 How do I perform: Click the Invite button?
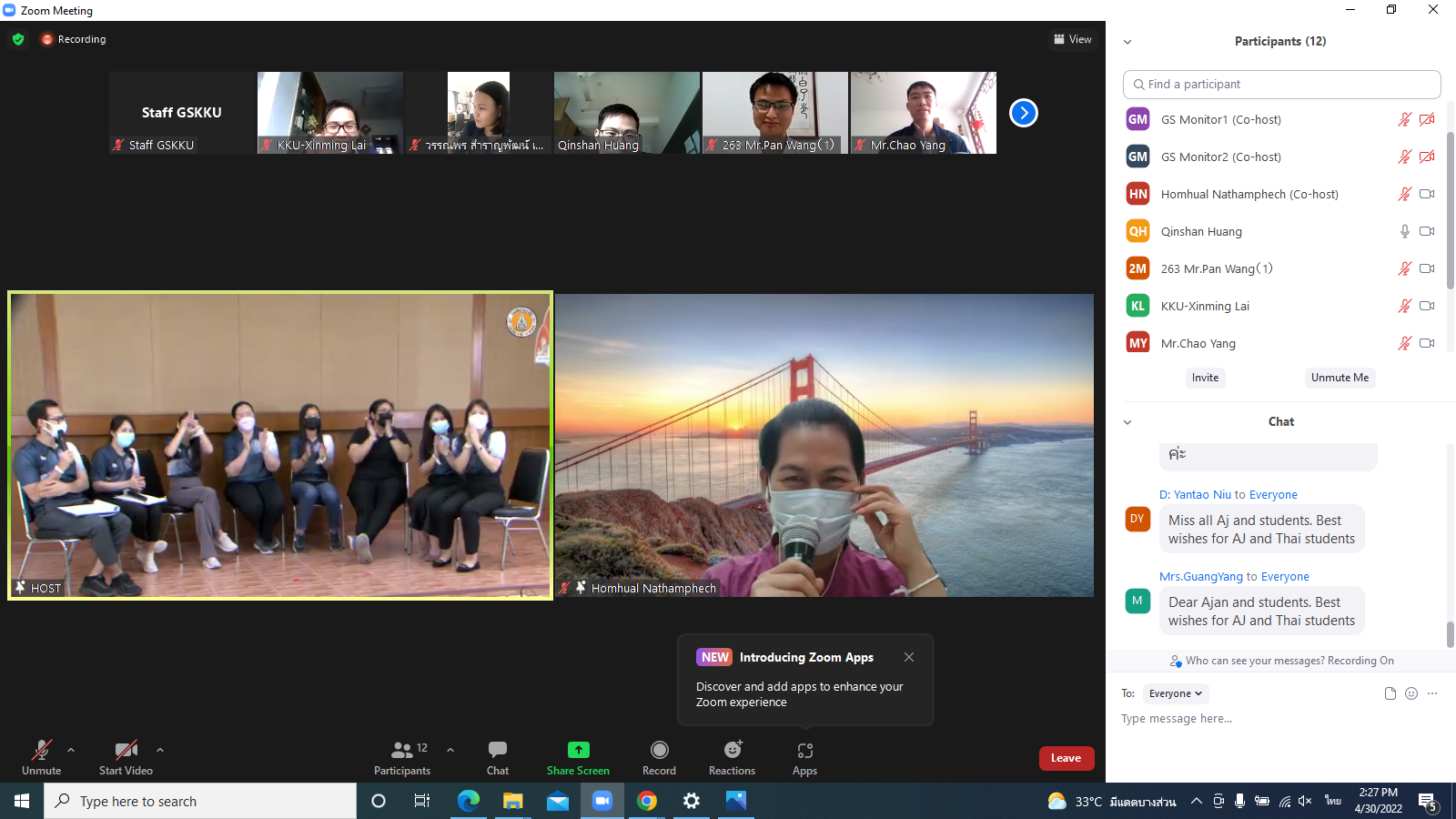[x=1205, y=378]
